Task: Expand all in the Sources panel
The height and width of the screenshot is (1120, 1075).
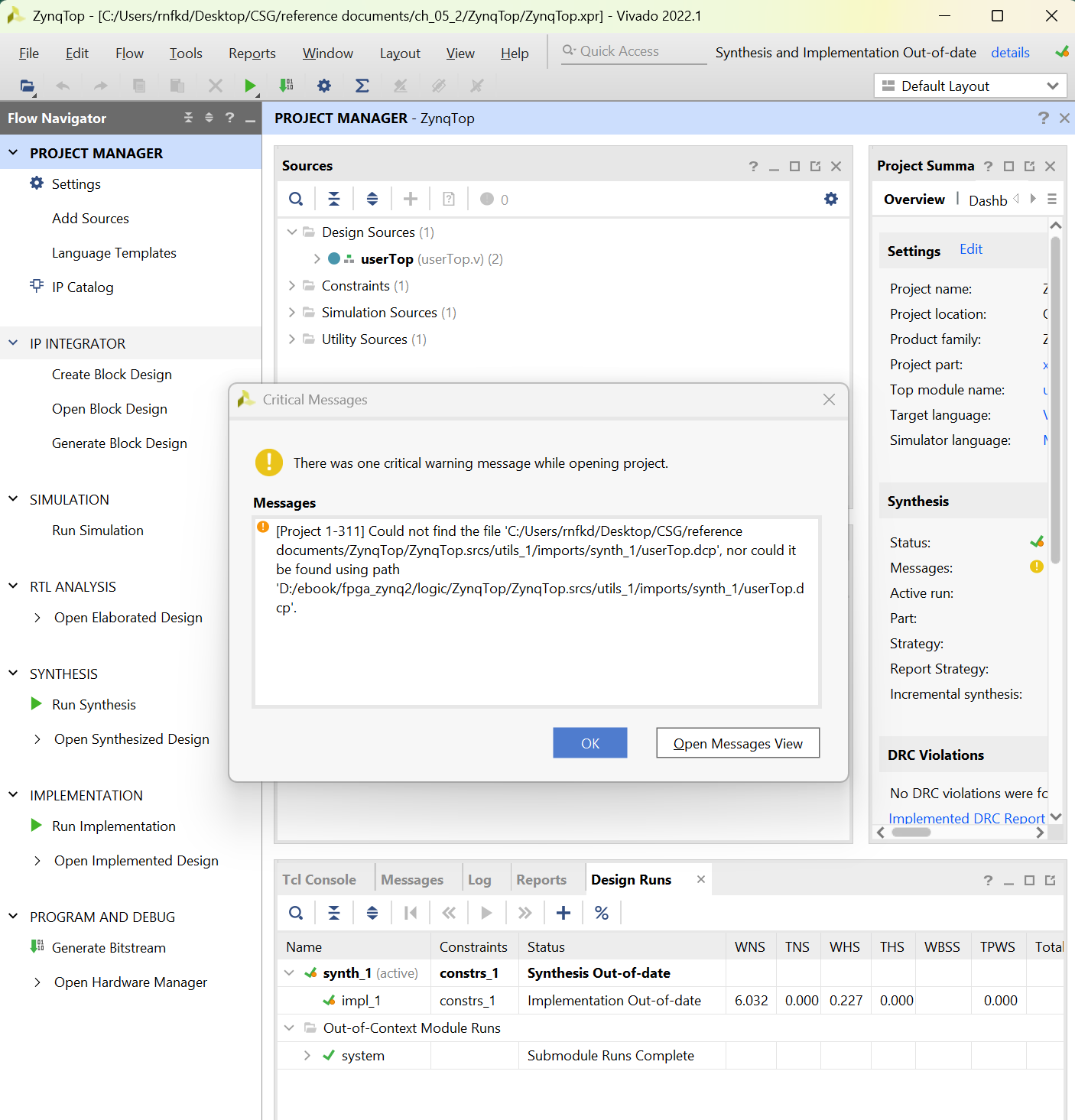Action: (x=372, y=200)
